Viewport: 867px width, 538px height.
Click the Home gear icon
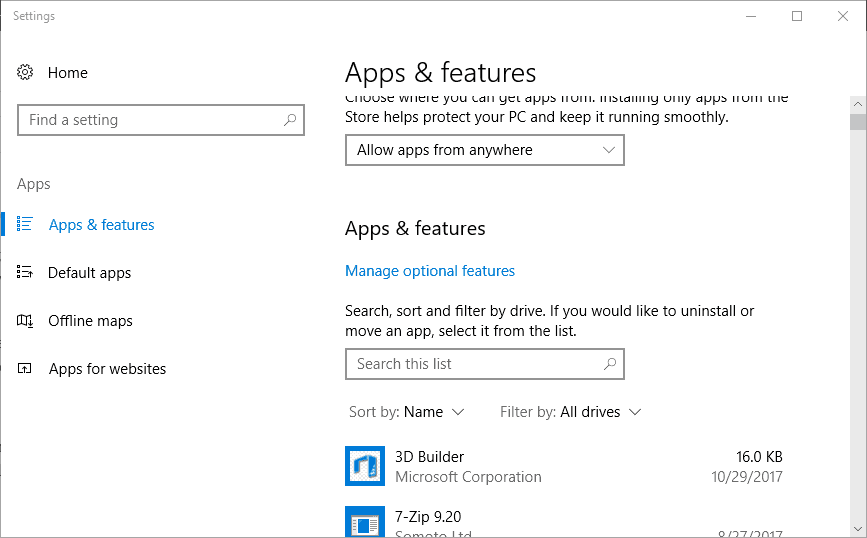pyautogui.click(x=25, y=72)
